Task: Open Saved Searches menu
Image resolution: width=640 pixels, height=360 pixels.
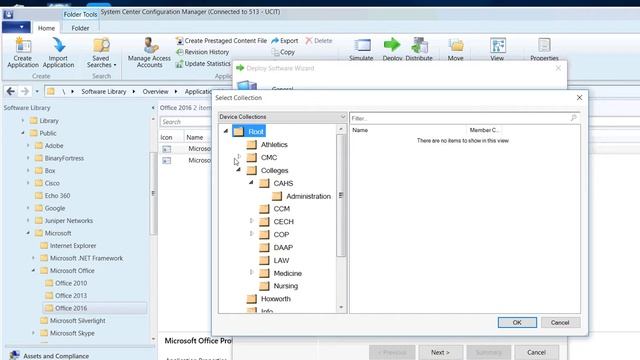Action: point(101,52)
